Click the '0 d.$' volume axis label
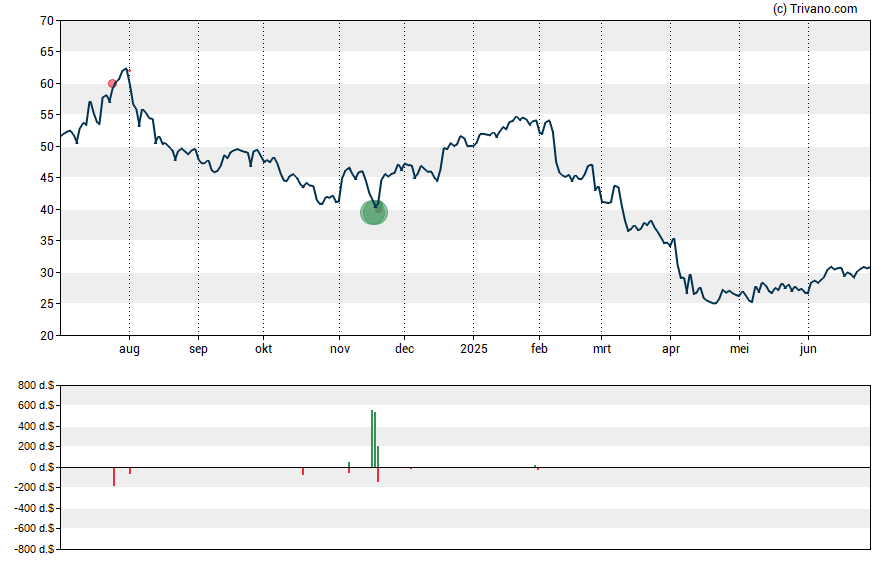888x565 pixels. (42, 467)
